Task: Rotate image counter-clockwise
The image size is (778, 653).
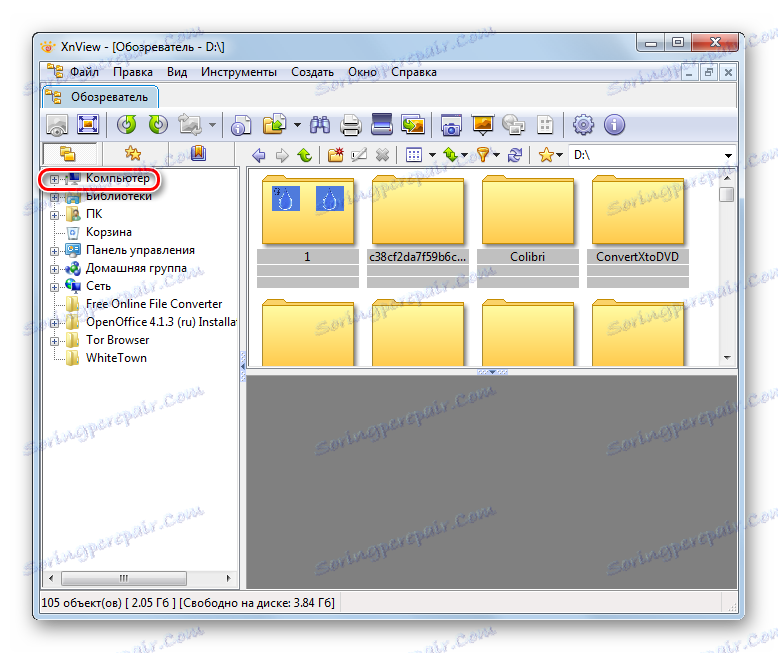Action: click(127, 125)
